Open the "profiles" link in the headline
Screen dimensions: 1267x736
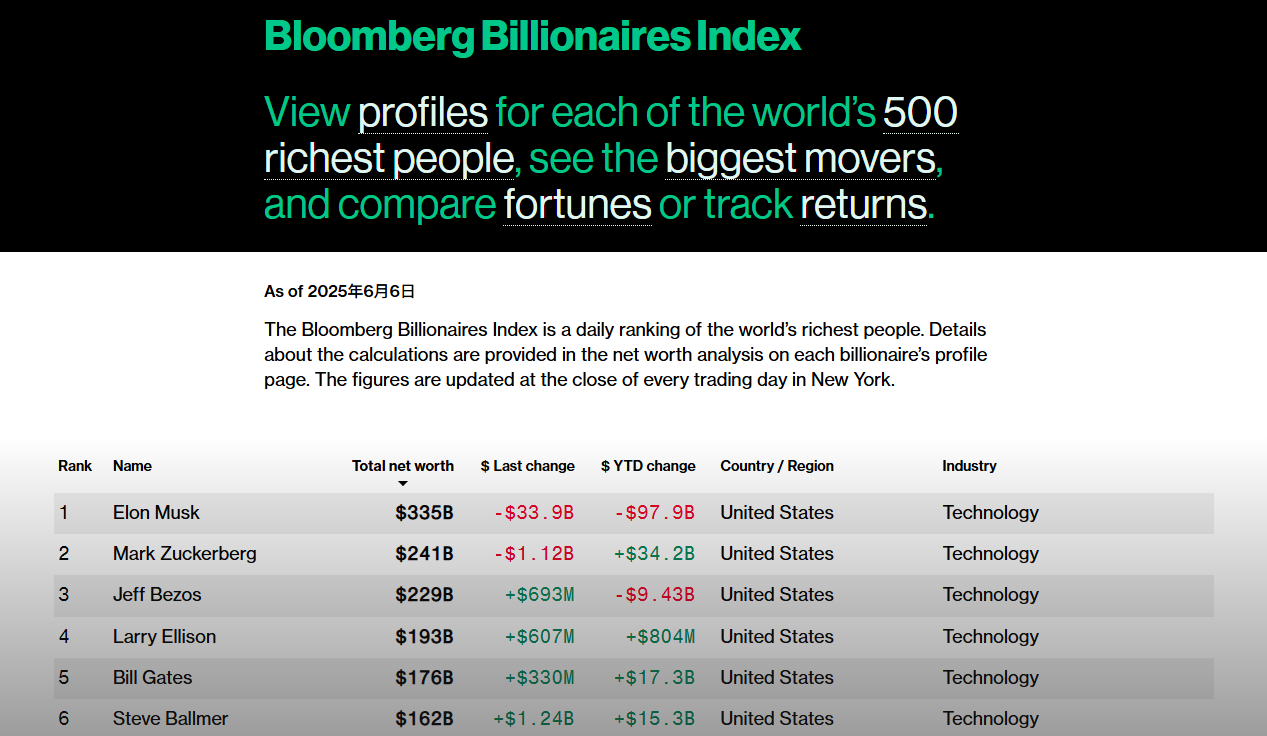423,112
